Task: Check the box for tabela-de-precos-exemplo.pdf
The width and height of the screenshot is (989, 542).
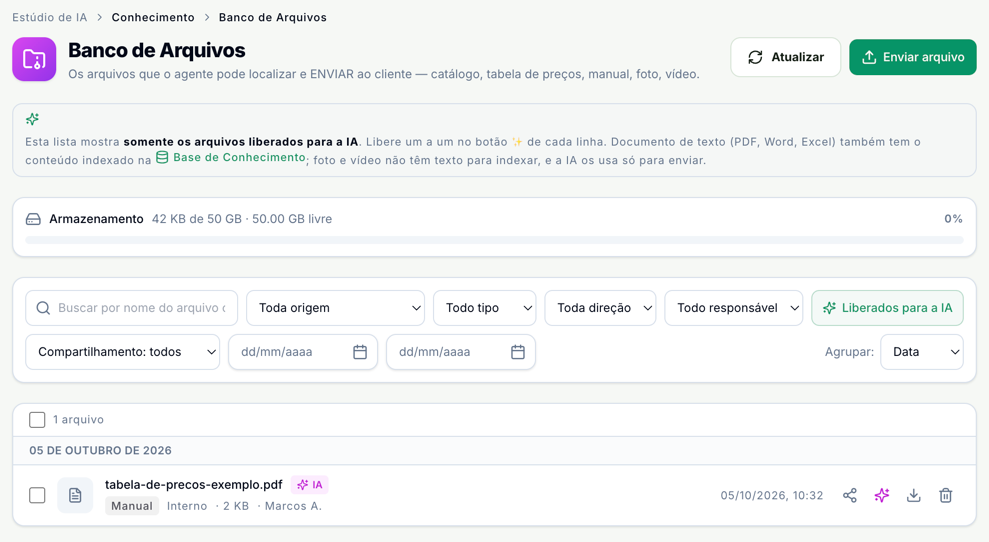Action: pyautogui.click(x=37, y=495)
